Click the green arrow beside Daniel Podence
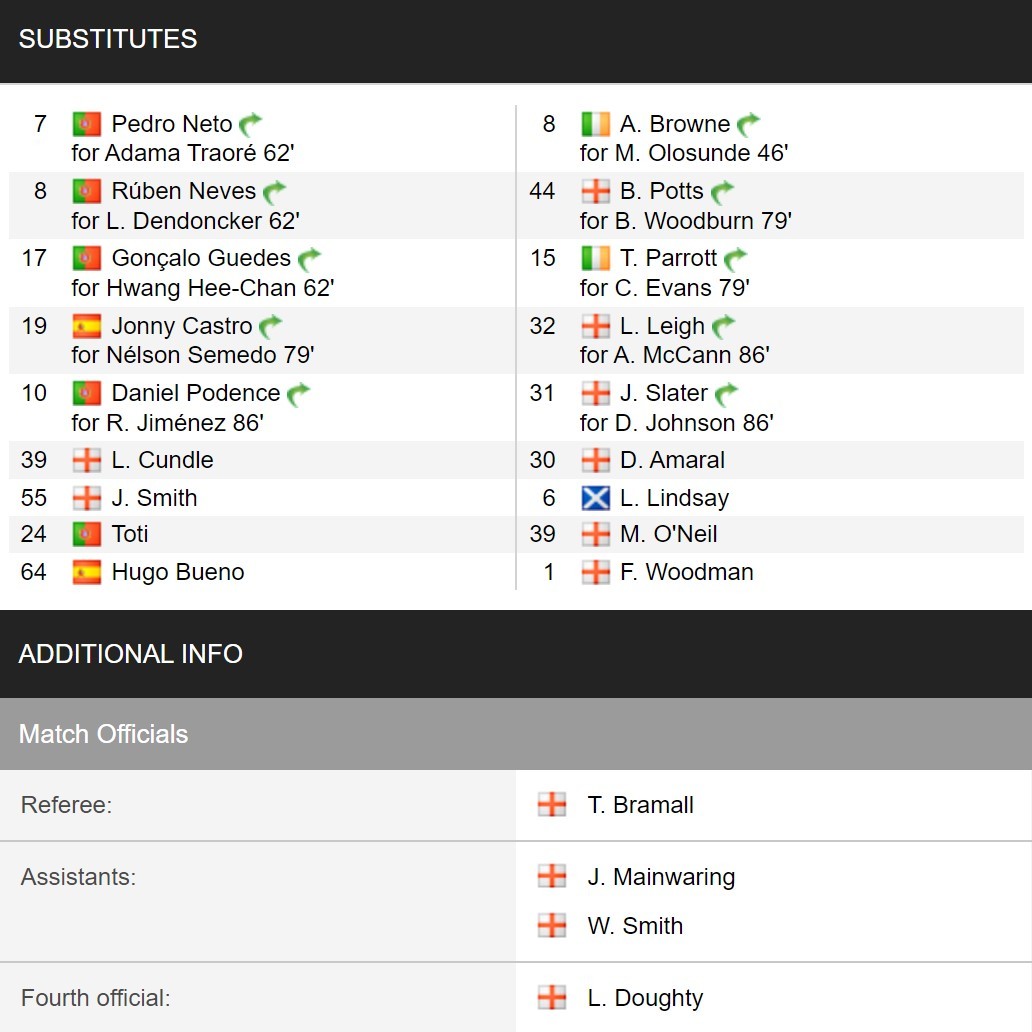The width and height of the screenshot is (1032, 1032). tap(298, 394)
